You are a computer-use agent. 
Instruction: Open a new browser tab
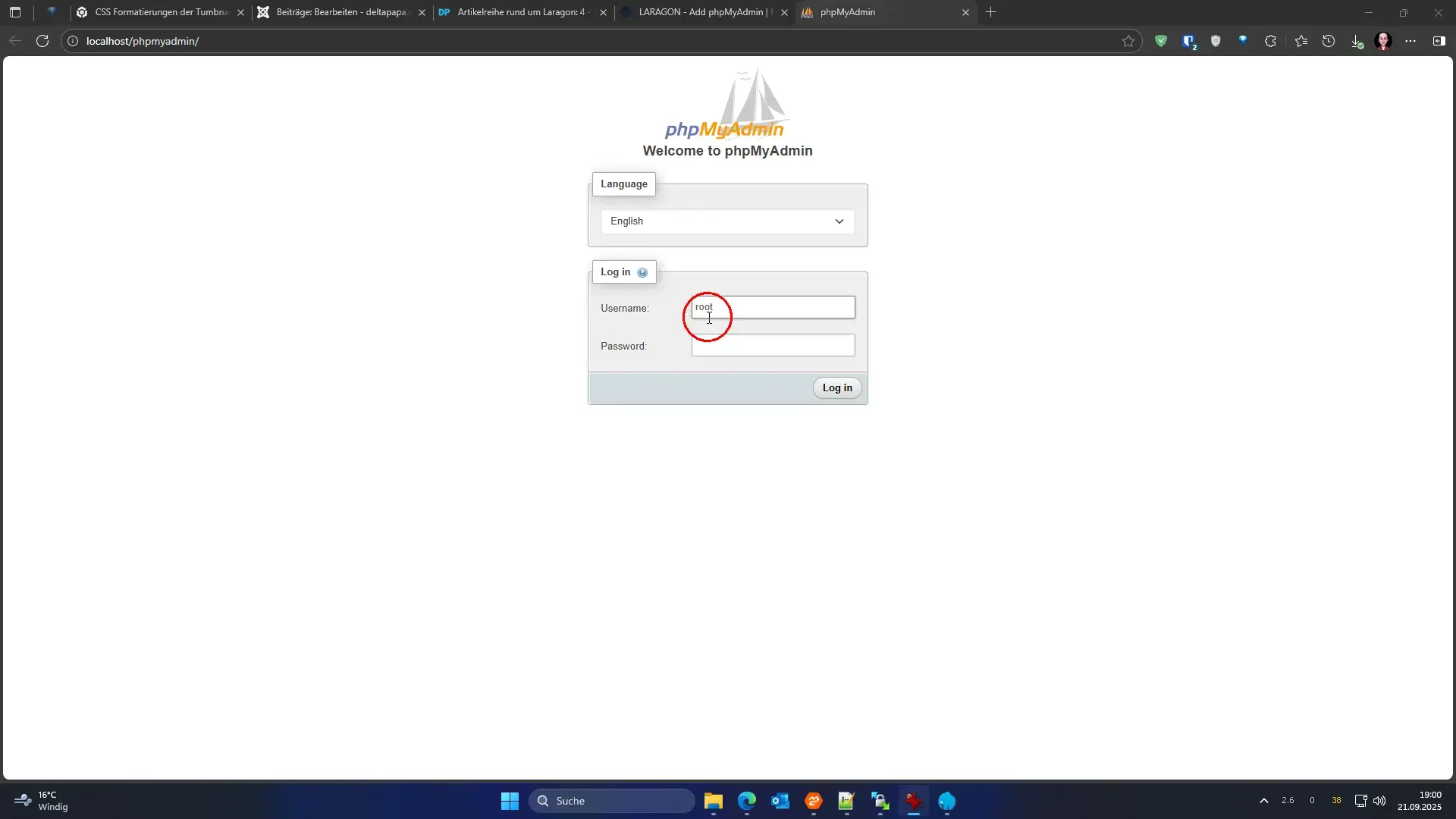990,12
